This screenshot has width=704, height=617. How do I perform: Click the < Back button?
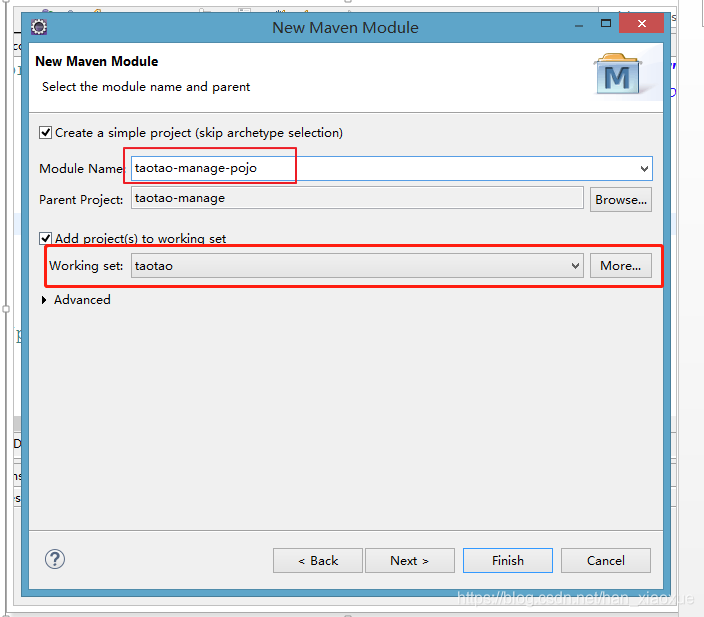pos(317,560)
